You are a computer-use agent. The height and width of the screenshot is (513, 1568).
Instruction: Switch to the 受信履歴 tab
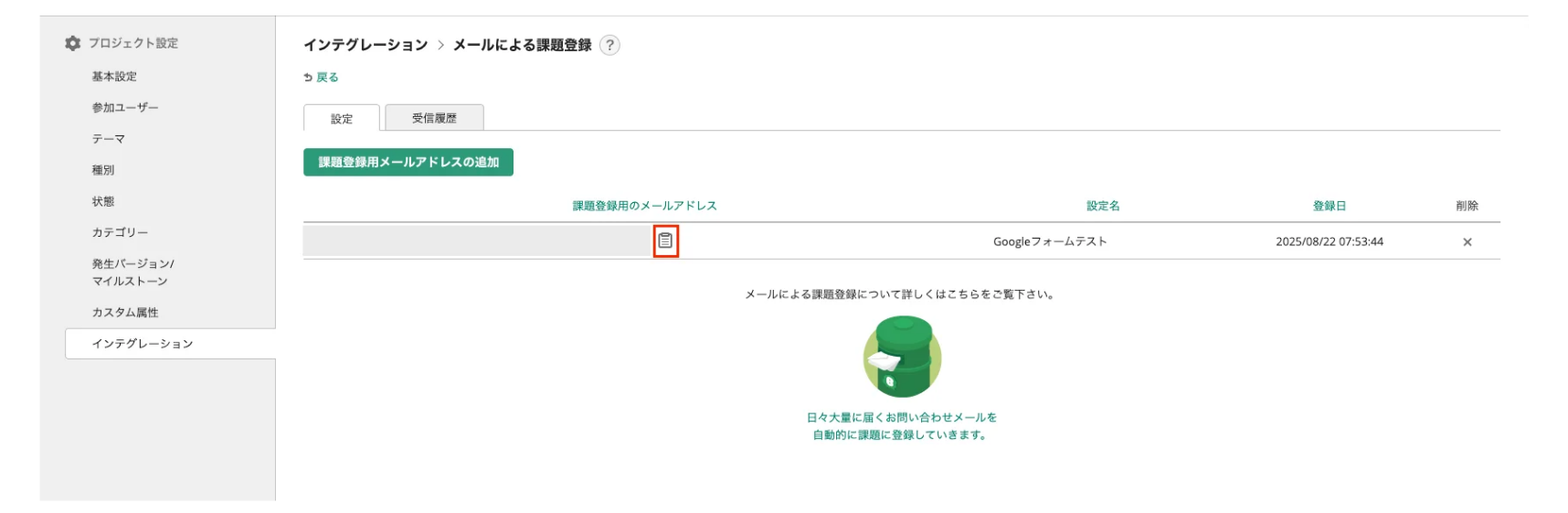click(x=434, y=118)
